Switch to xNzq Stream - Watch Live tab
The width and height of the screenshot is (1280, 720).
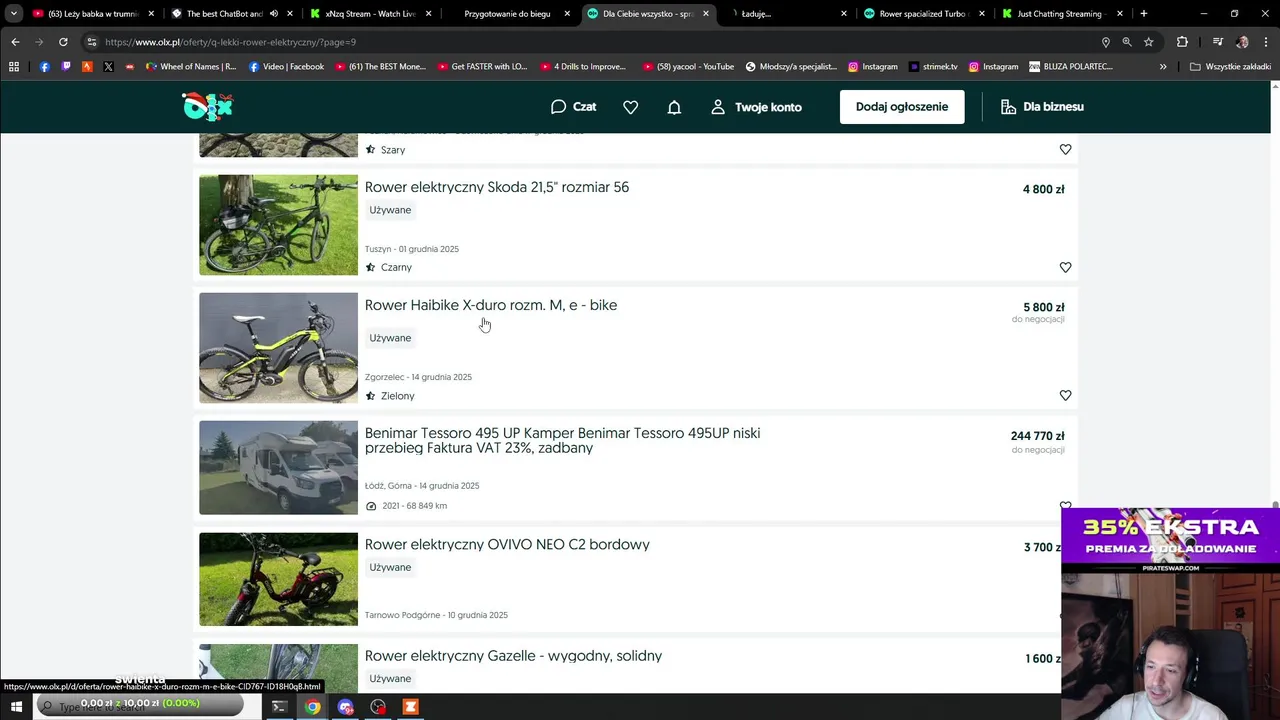pos(368,14)
